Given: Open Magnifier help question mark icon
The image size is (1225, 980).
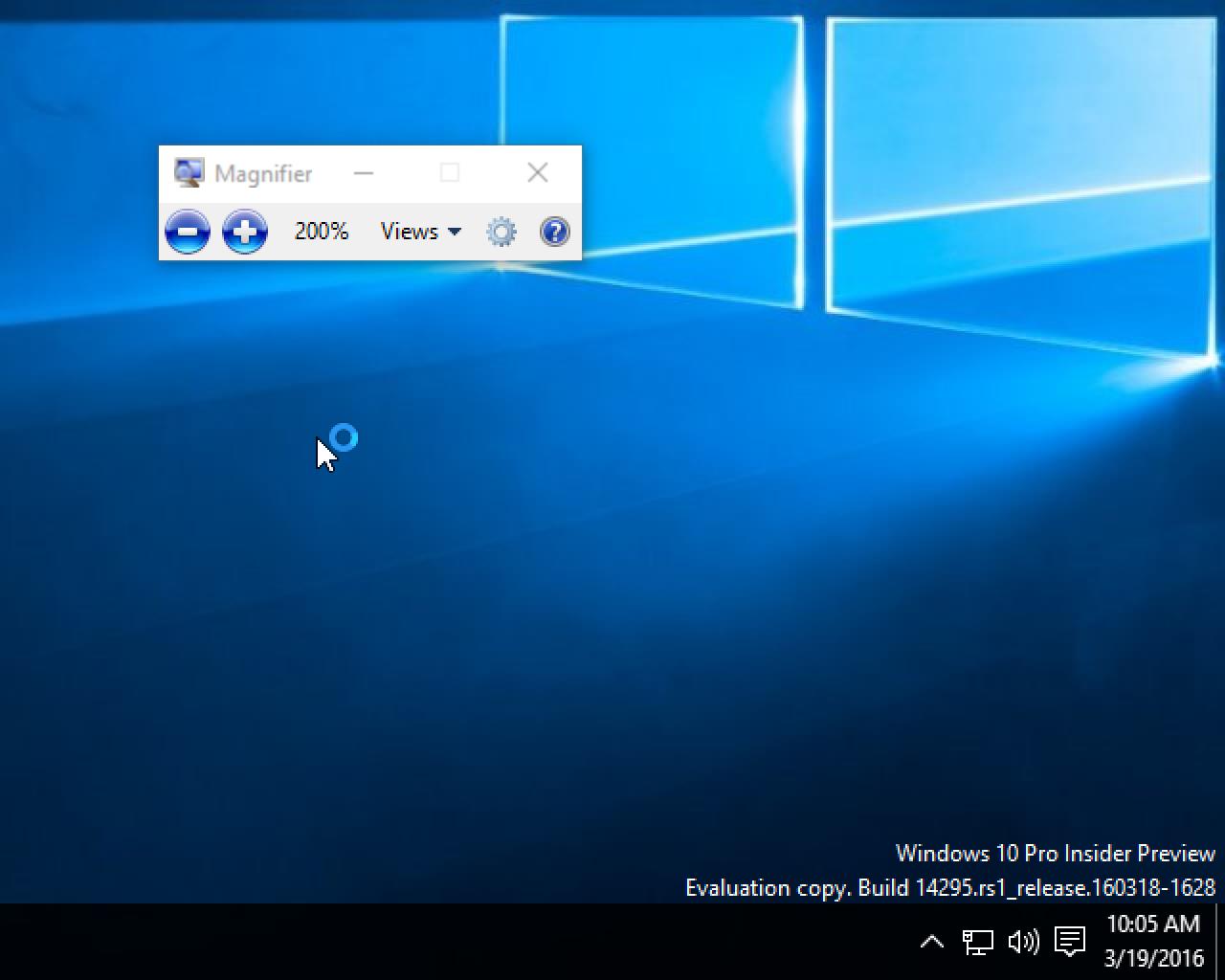Looking at the screenshot, I should [x=555, y=232].
